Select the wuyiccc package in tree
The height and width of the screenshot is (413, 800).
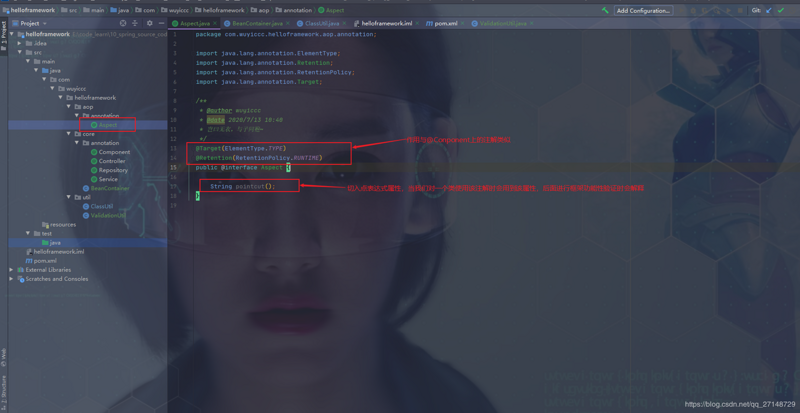pyautogui.click(x=72, y=88)
